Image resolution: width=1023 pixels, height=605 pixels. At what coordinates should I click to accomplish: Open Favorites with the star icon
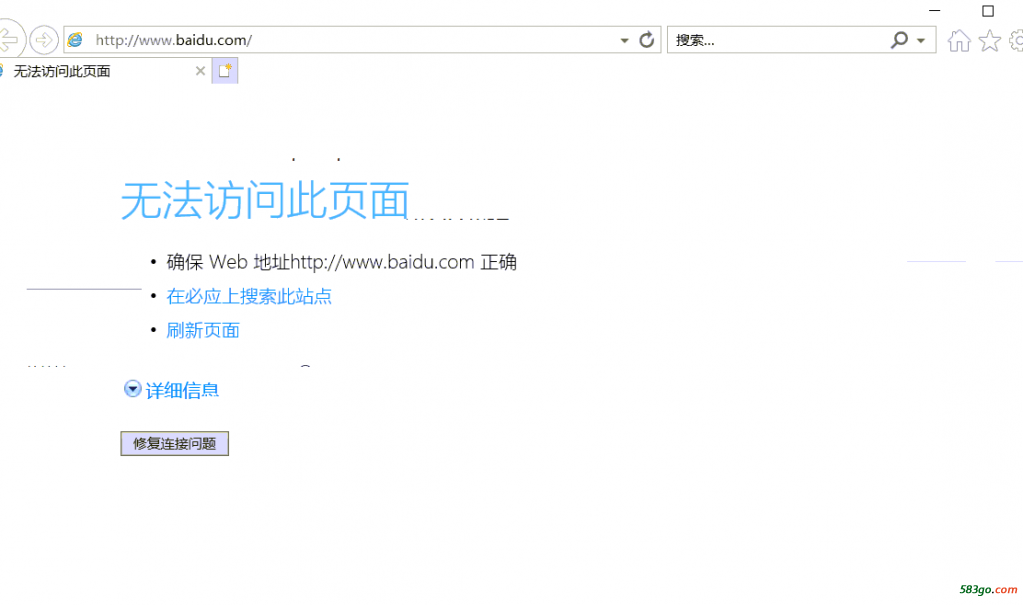click(x=990, y=40)
